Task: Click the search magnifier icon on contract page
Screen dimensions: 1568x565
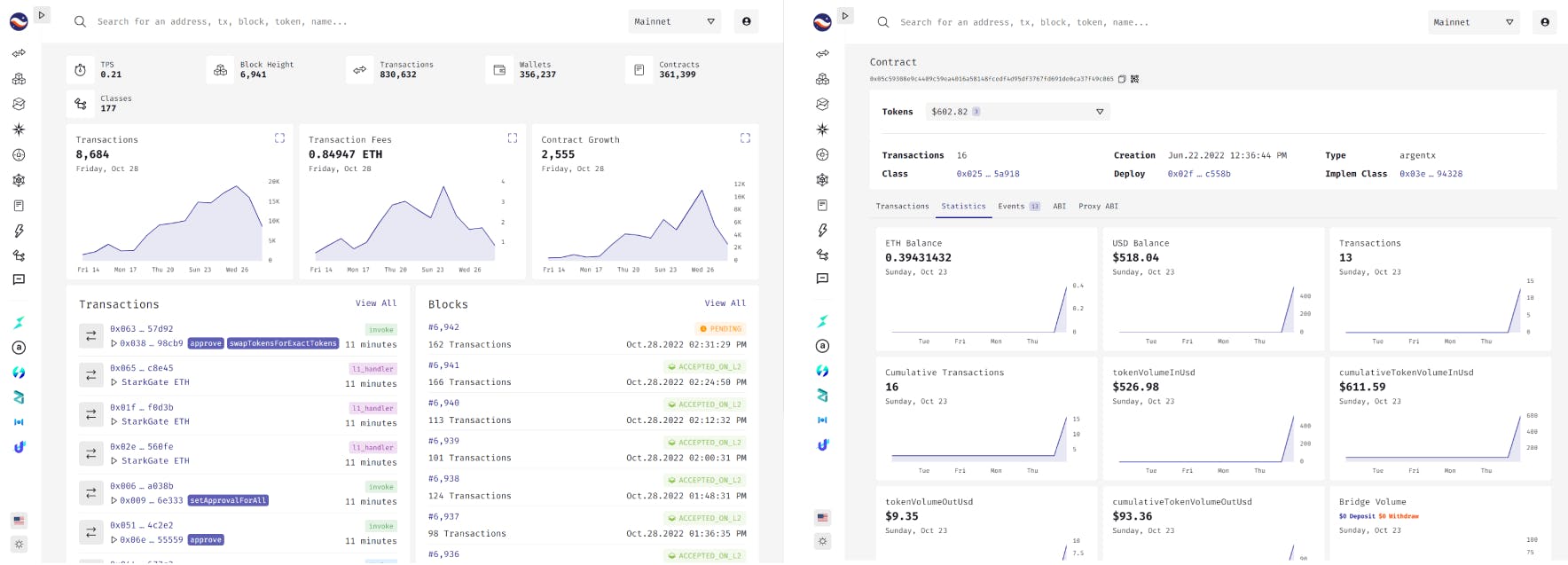Action: 883,22
